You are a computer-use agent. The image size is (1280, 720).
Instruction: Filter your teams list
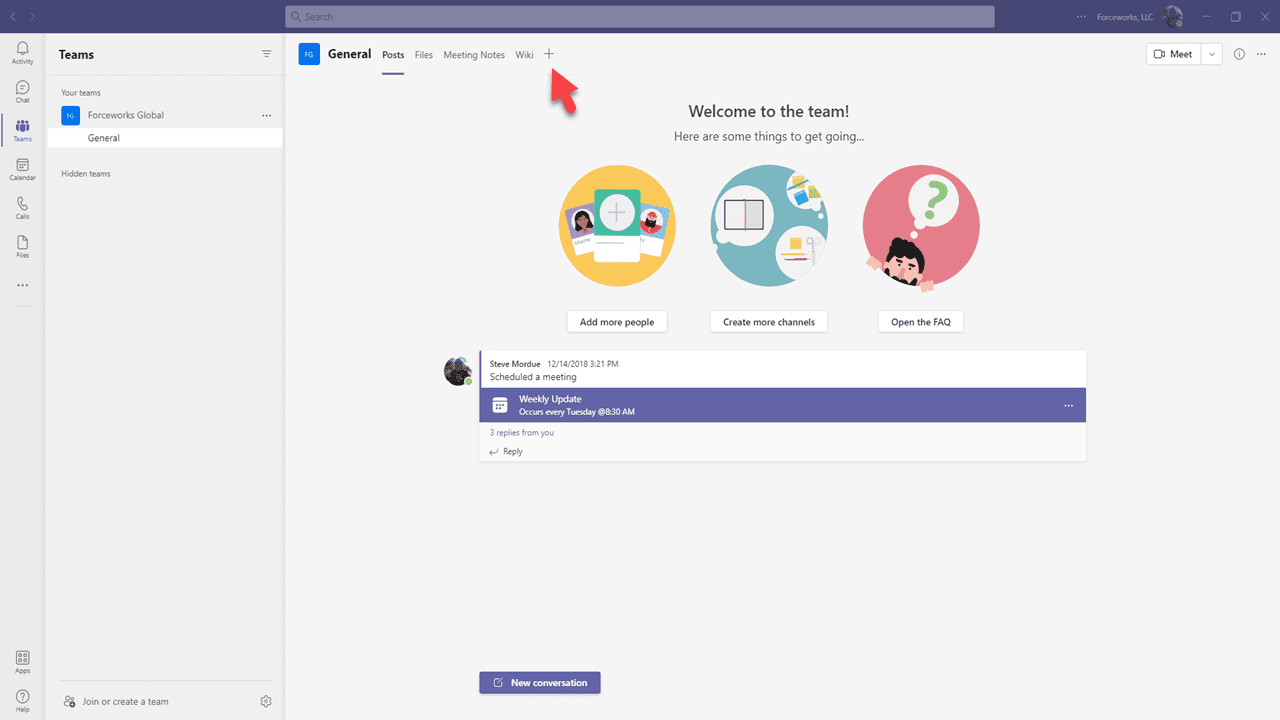click(266, 54)
